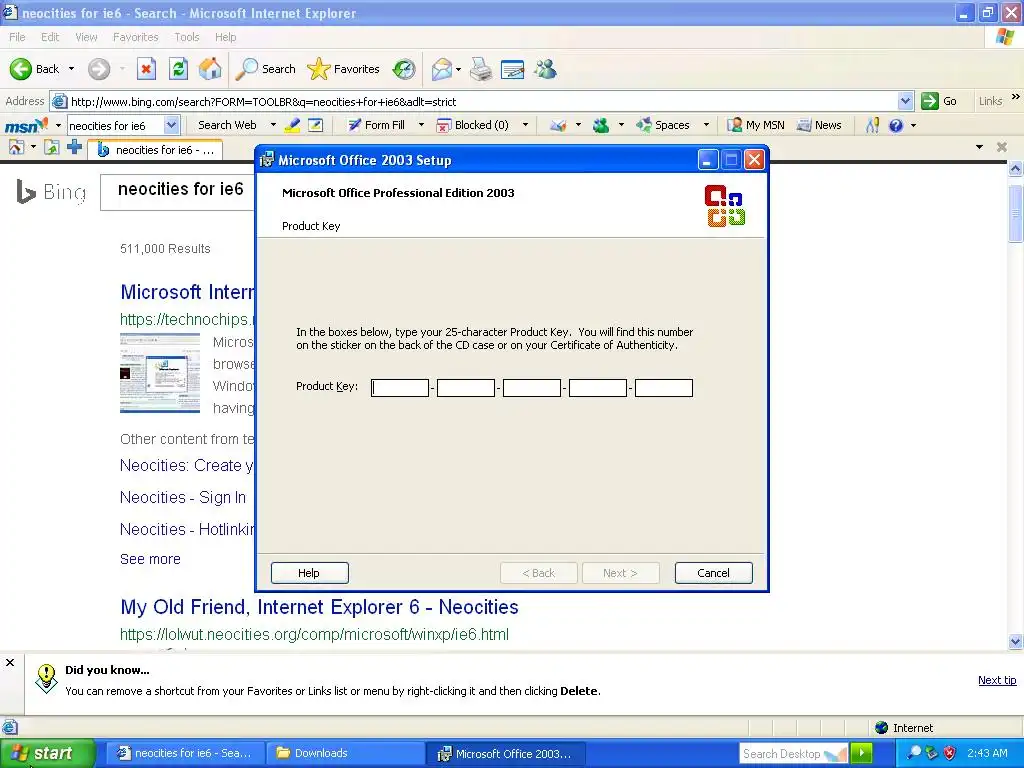Click the green buddies icon in MSN toolbar
Image resolution: width=1024 pixels, height=768 pixels.
click(601, 125)
